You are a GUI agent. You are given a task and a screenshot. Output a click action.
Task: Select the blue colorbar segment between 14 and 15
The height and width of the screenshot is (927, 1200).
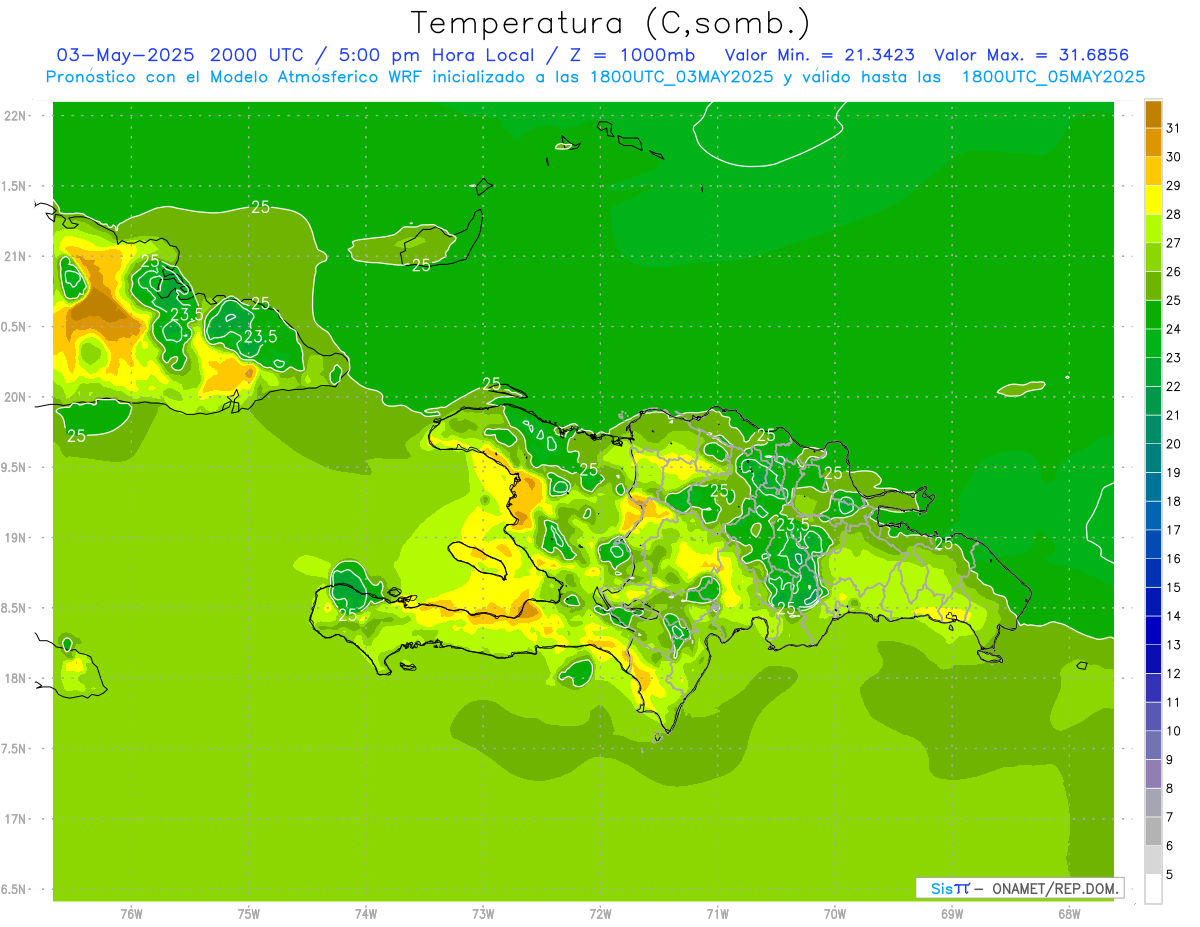(x=1153, y=602)
